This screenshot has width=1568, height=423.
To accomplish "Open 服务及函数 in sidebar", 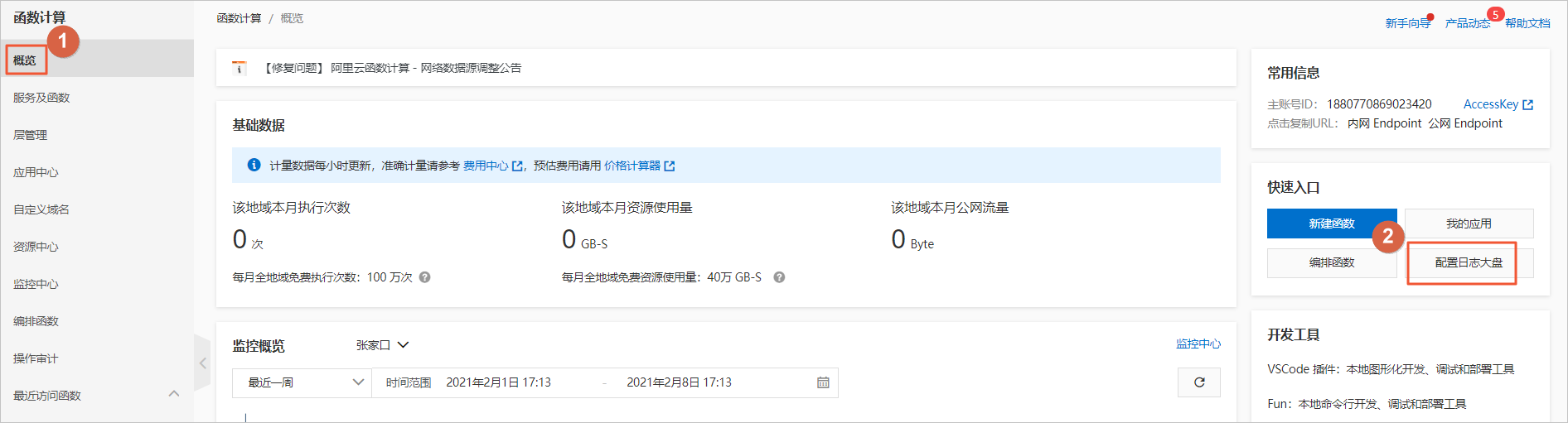I will click(41, 98).
